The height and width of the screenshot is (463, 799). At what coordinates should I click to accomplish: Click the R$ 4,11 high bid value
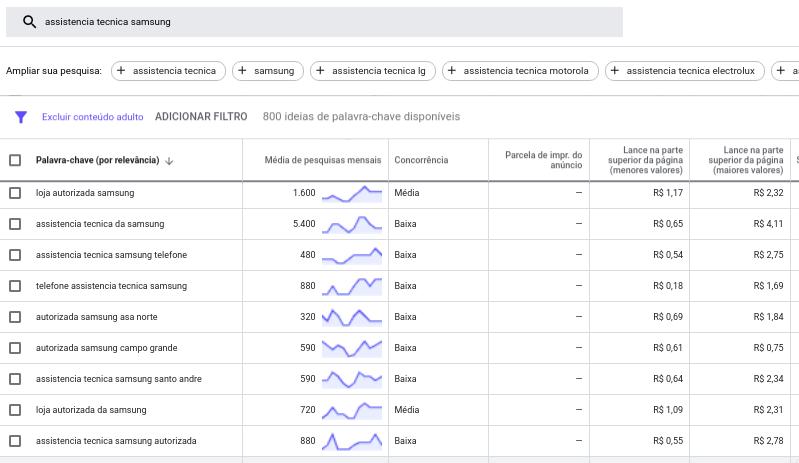pos(768,224)
